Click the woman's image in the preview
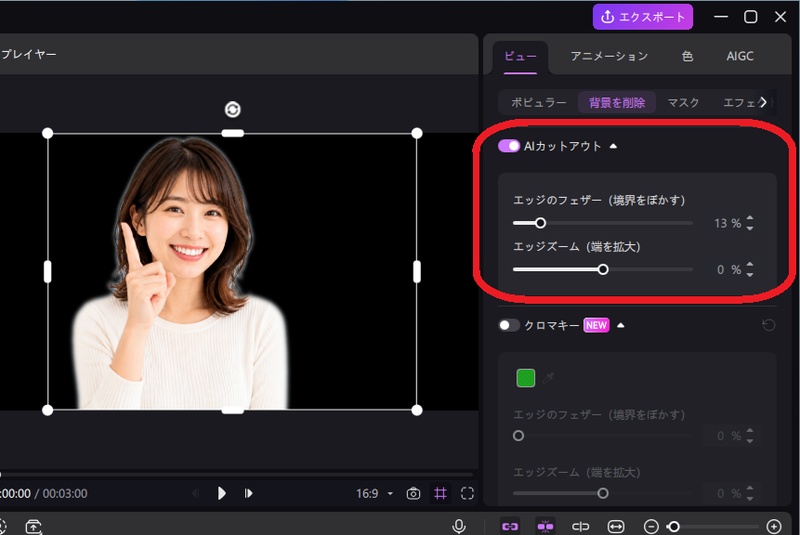 point(180,273)
